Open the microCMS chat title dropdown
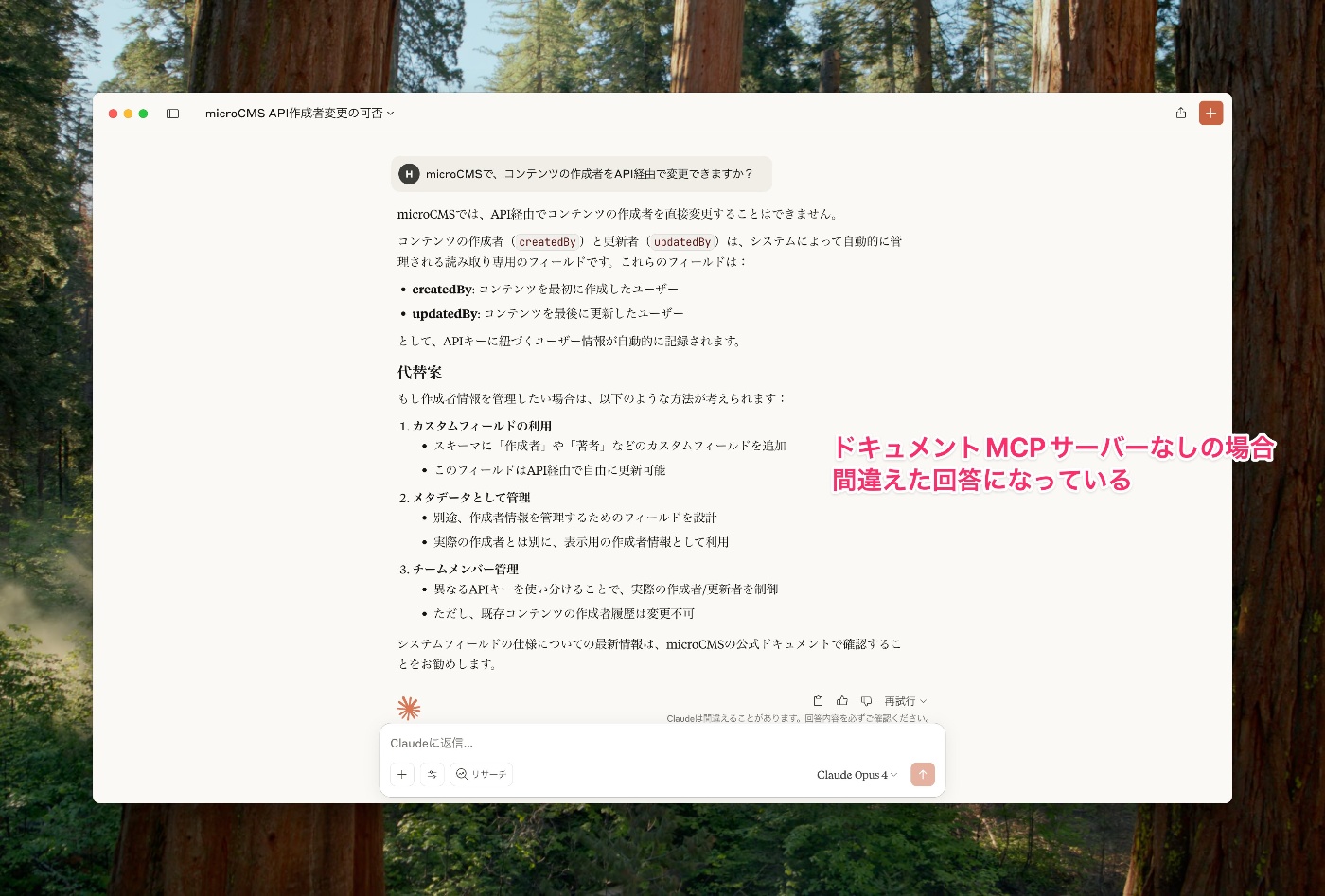The image size is (1325, 896). tap(299, 114)
